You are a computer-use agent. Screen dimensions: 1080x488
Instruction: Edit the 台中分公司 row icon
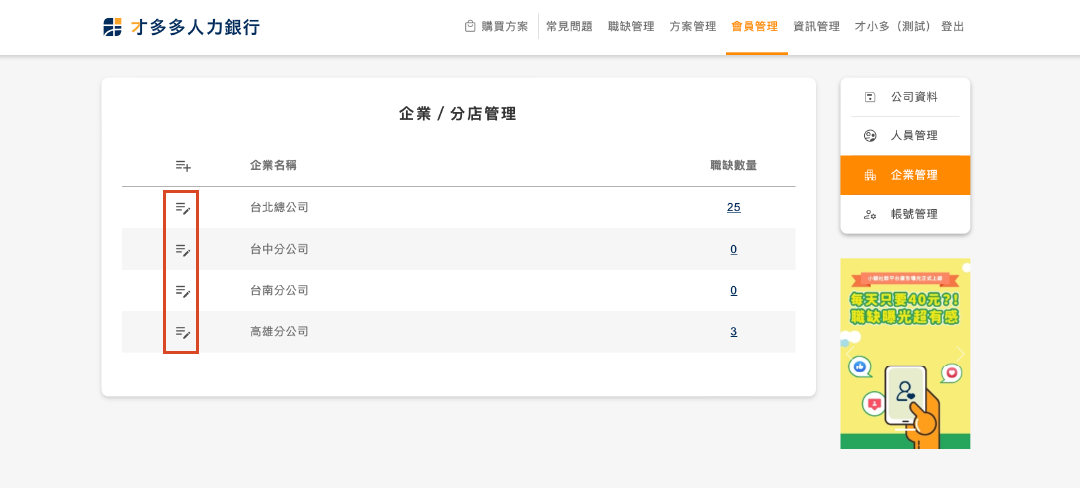point(182,249)
